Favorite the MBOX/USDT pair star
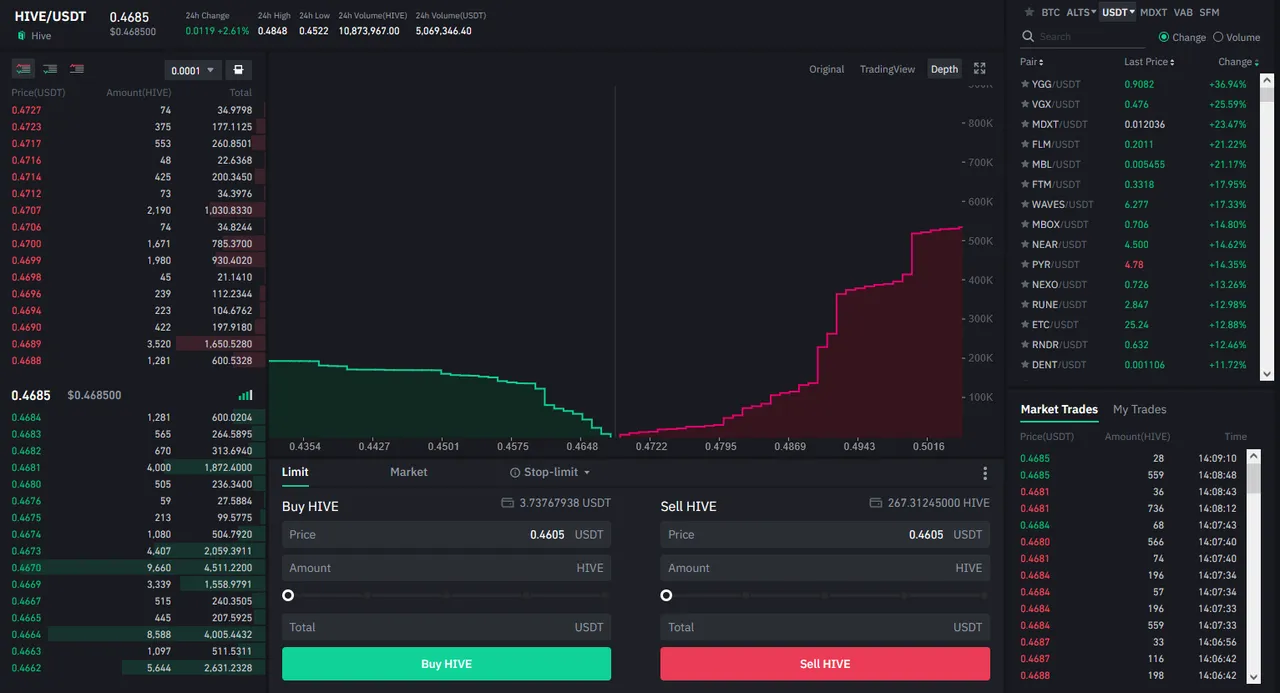The height and width of the screenshot is (693, 1280). pos(1025,224)
